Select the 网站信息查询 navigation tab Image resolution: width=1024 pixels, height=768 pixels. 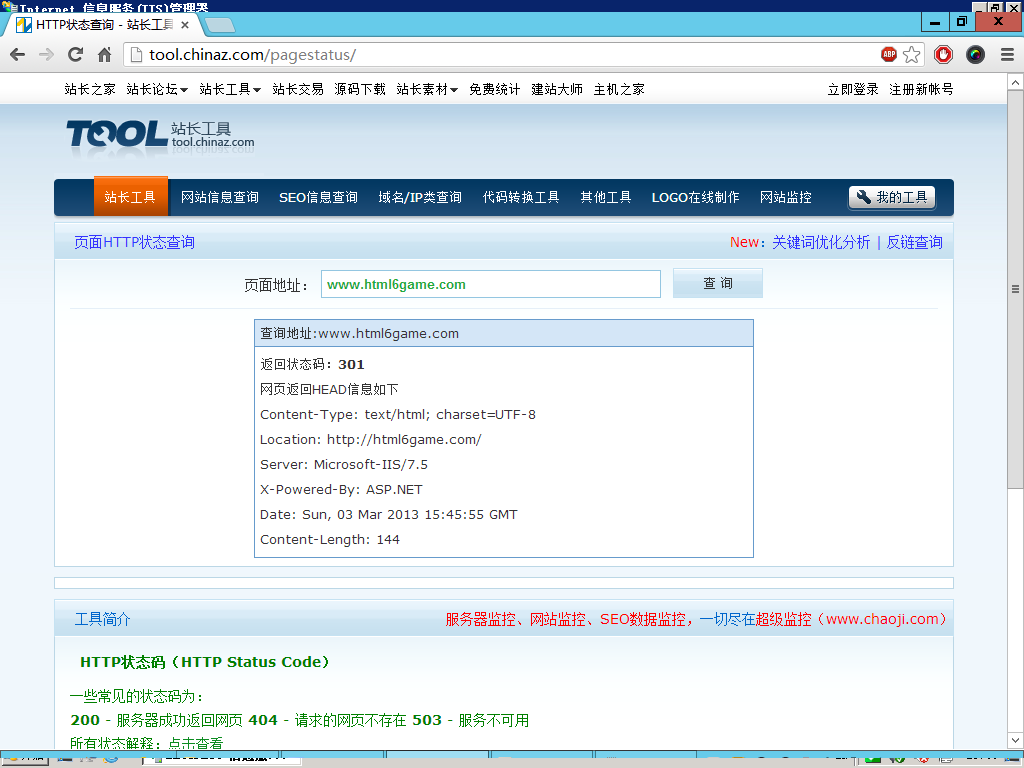coord(219,197)
